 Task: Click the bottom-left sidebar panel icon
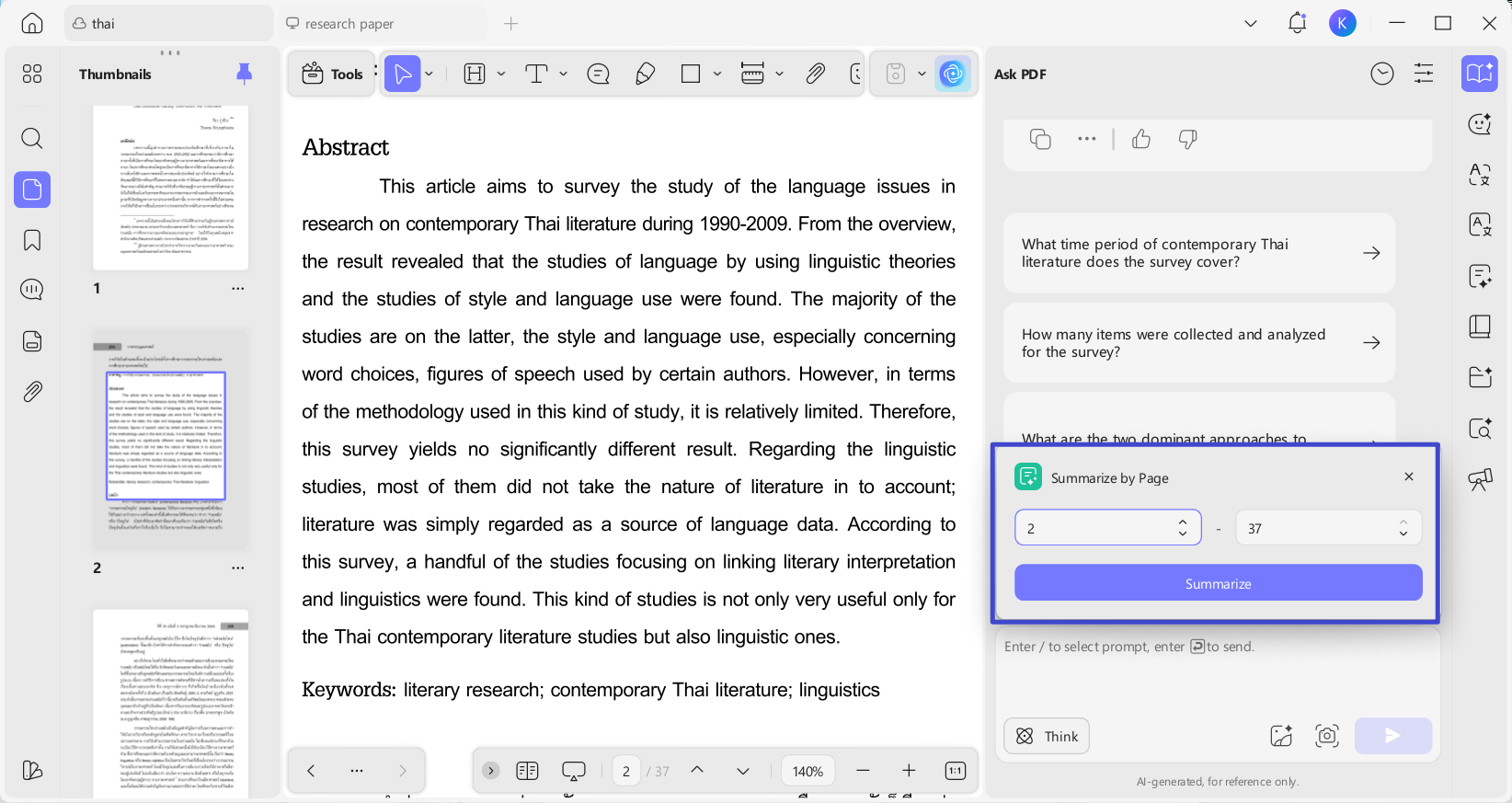32,770
